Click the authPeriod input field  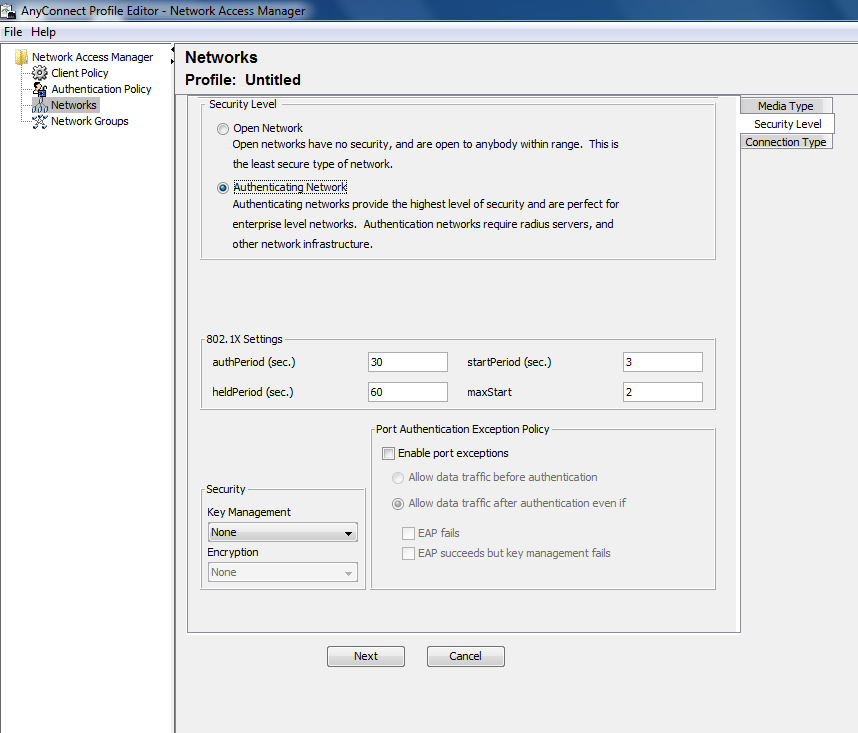(408, 362)
